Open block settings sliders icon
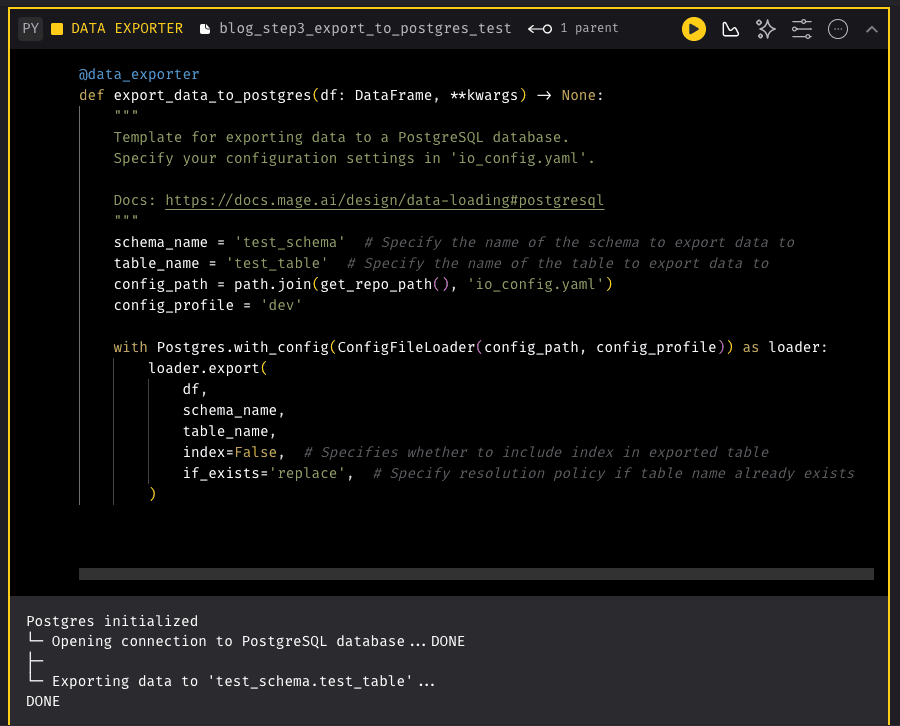 coord(801,29)
